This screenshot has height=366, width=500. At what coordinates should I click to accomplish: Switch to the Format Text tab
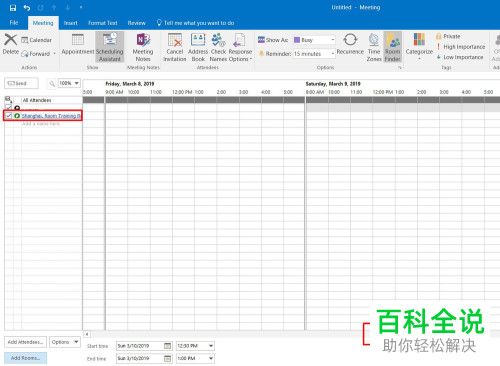pos(103,23)
